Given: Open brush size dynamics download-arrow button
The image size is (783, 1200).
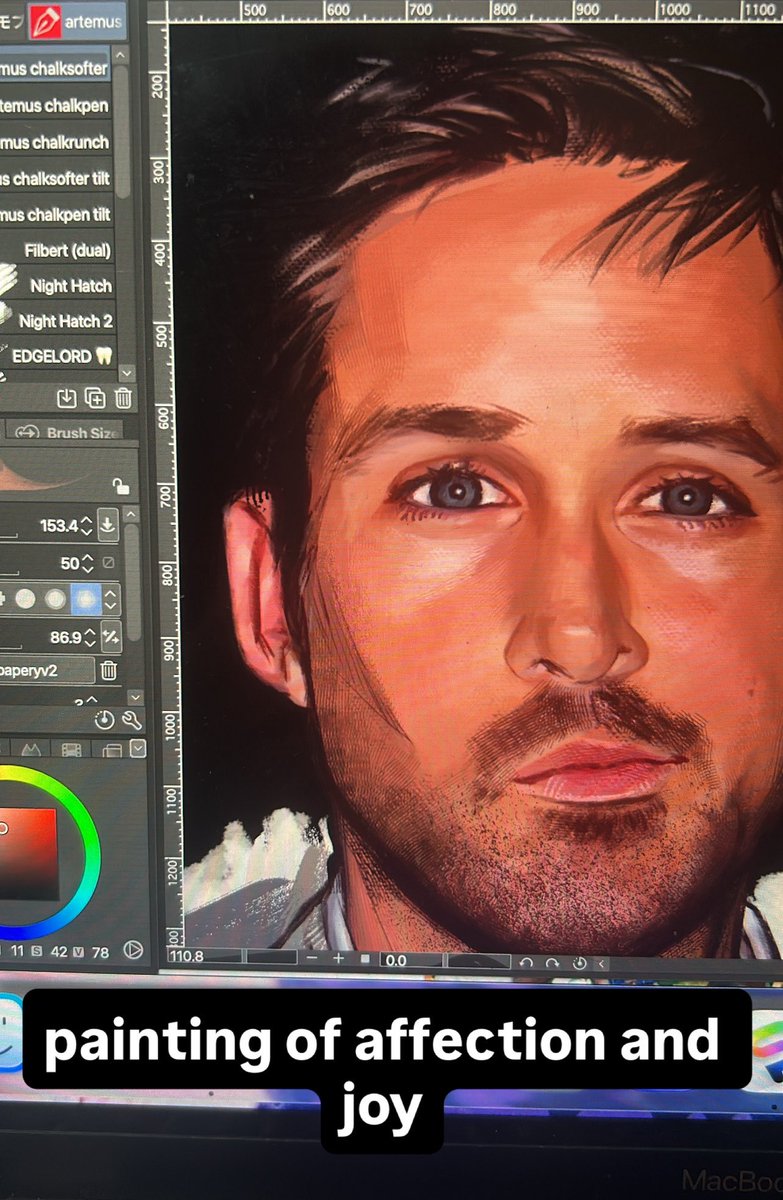Looking at the screenshot, I should coord(108,525).
